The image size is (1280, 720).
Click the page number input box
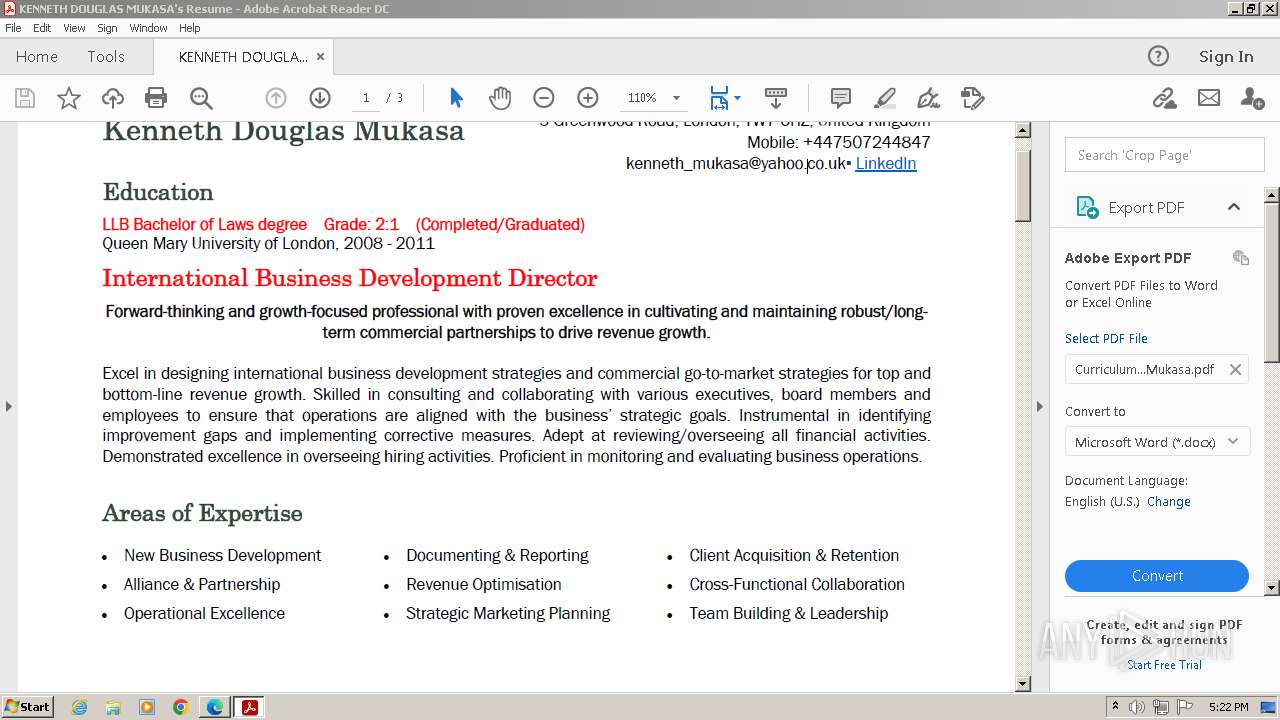click(366, 98)
